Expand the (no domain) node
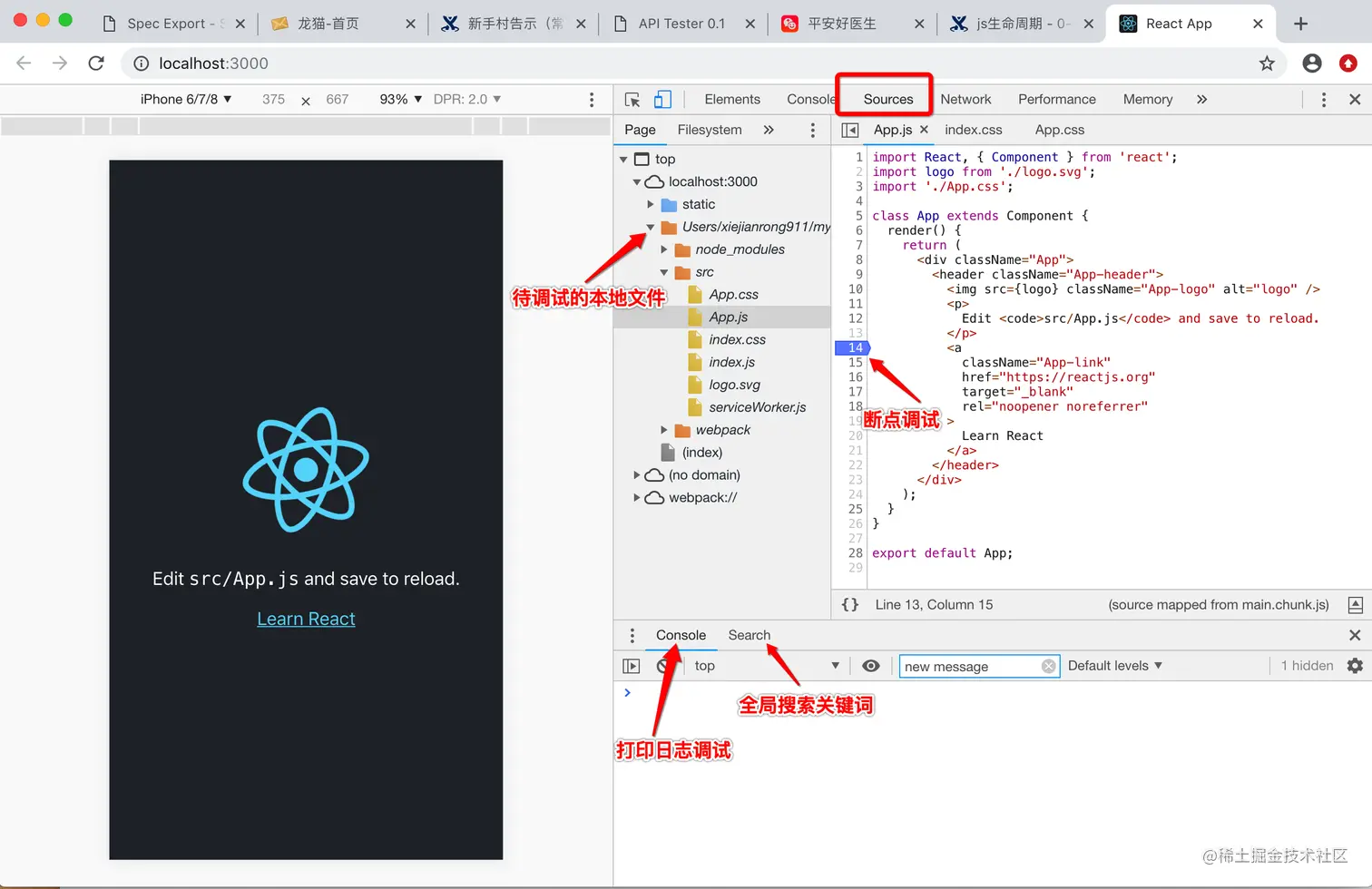Viewport: 1372px width, 889px height. pyautogui.click(x=637, y=475)
